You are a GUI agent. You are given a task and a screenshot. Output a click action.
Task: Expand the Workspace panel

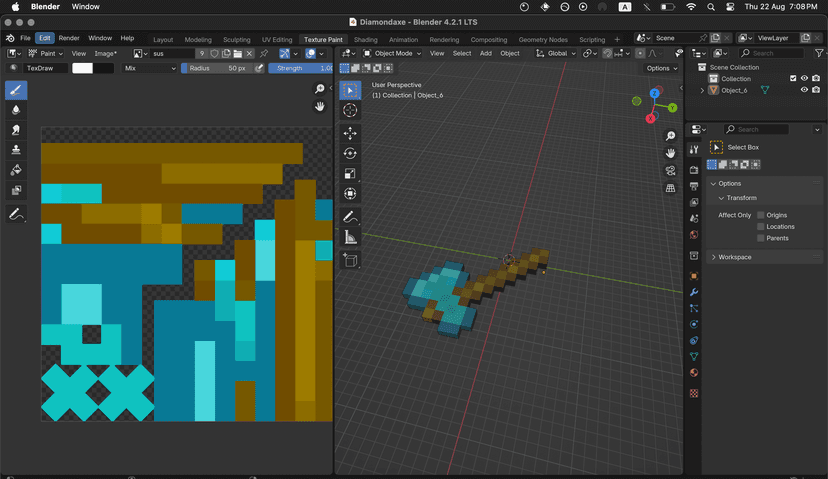coord(735,257)
